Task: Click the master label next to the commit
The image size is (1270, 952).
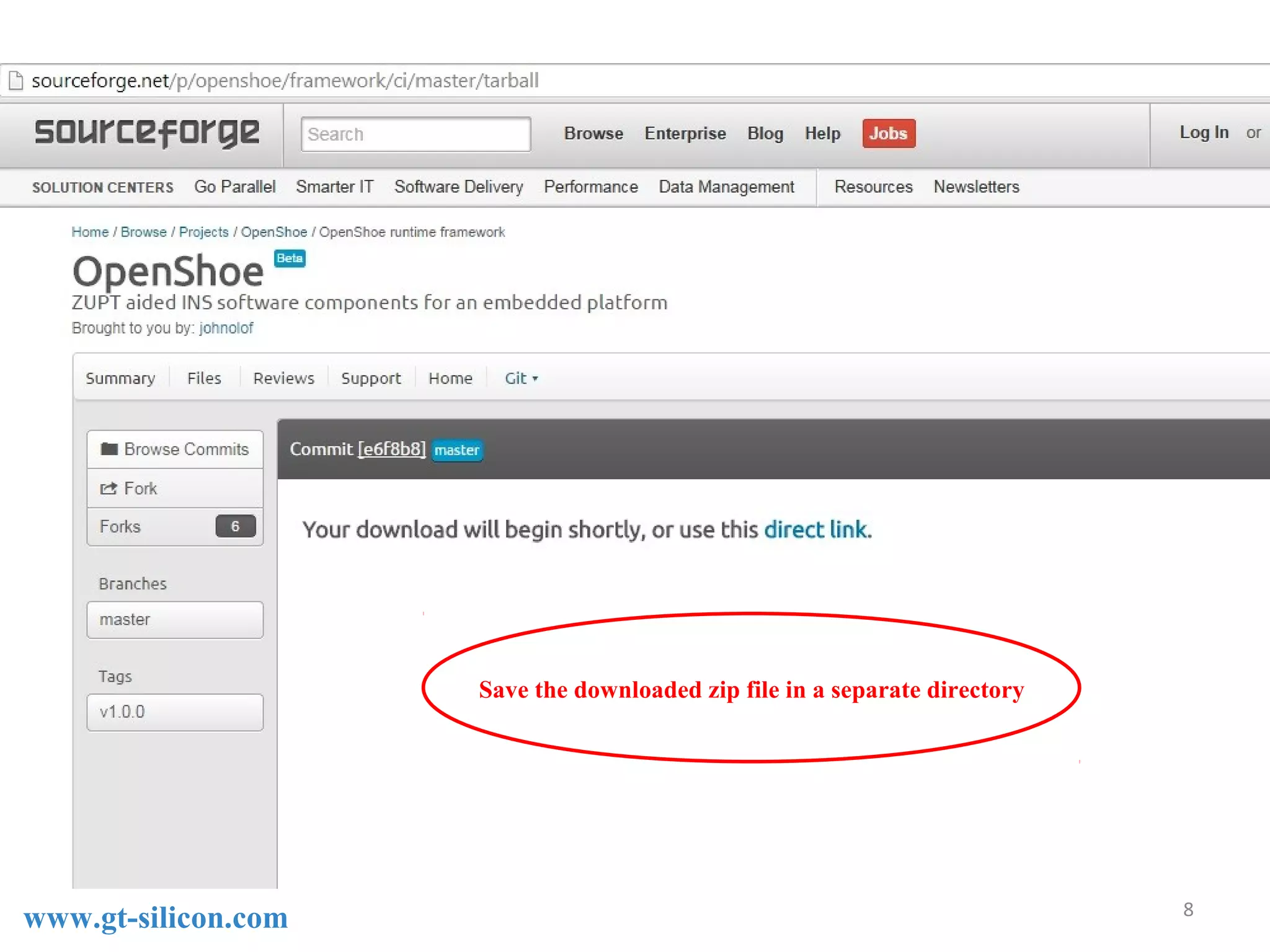Action: (457, 450)
